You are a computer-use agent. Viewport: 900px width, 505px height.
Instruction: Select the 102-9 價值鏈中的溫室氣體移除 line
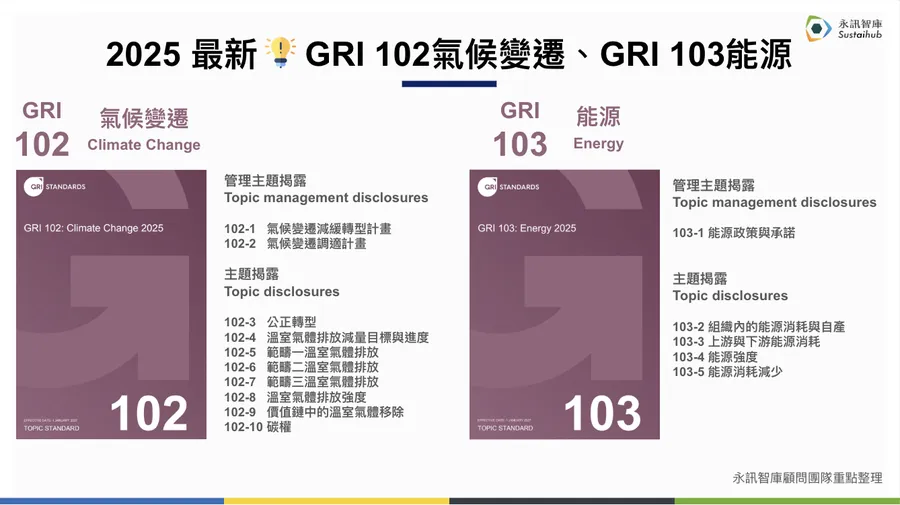pos(314,412)
